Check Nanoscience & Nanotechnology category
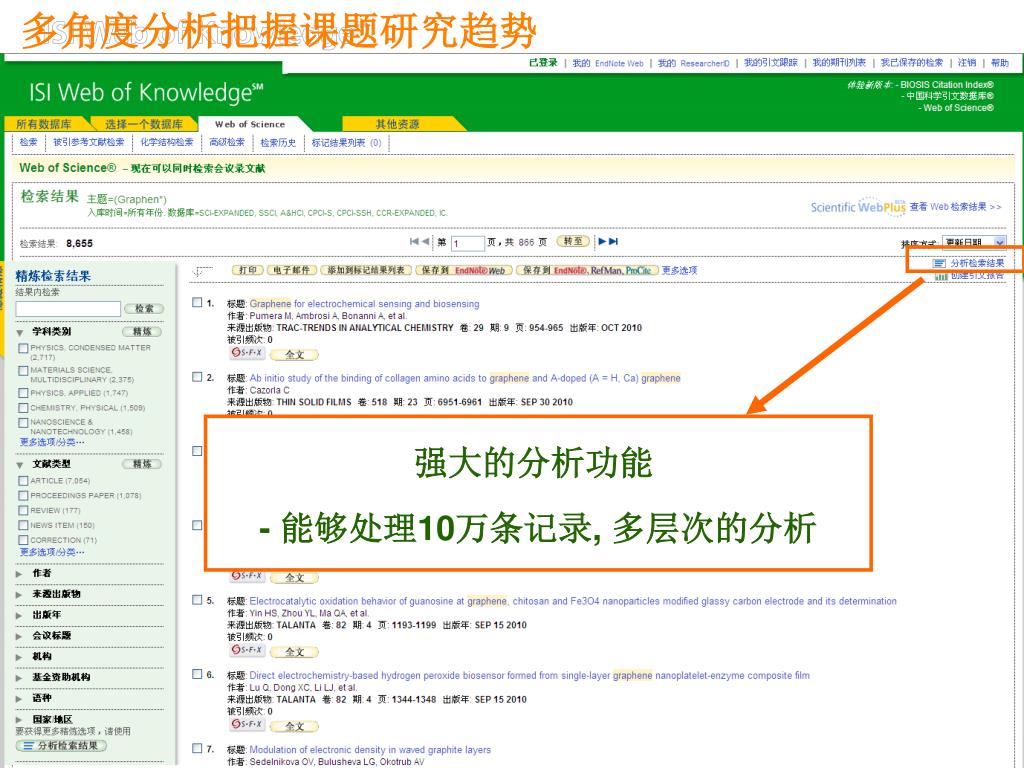This screenshot has height=768, width=1024. (24, 423)
